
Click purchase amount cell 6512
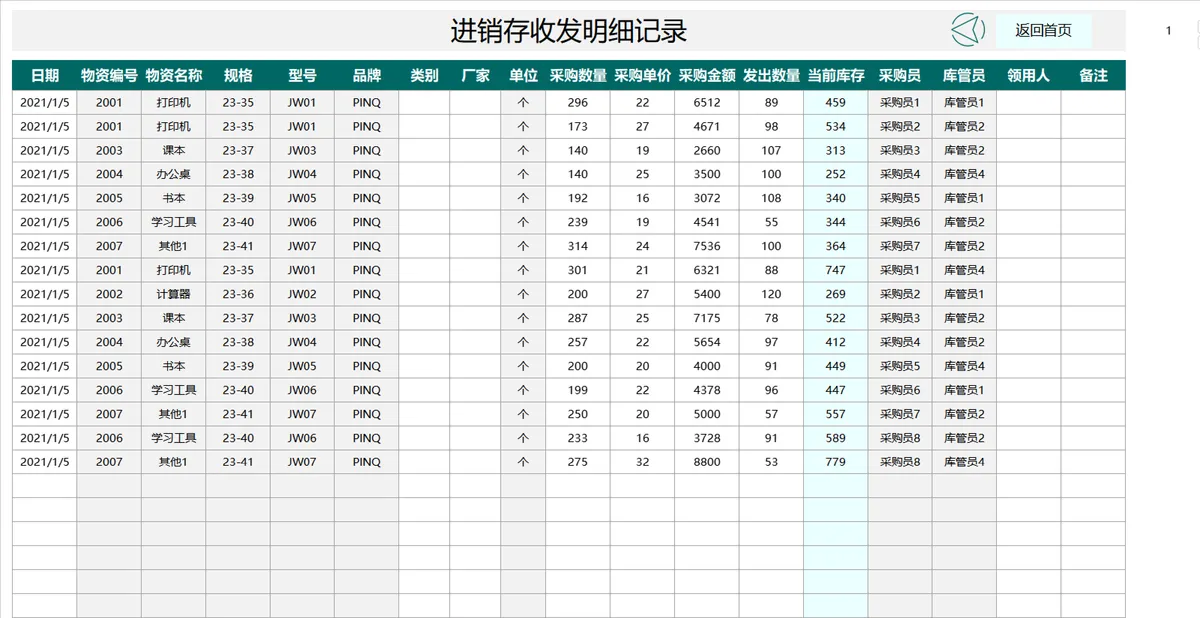click(x=707, y=102)
